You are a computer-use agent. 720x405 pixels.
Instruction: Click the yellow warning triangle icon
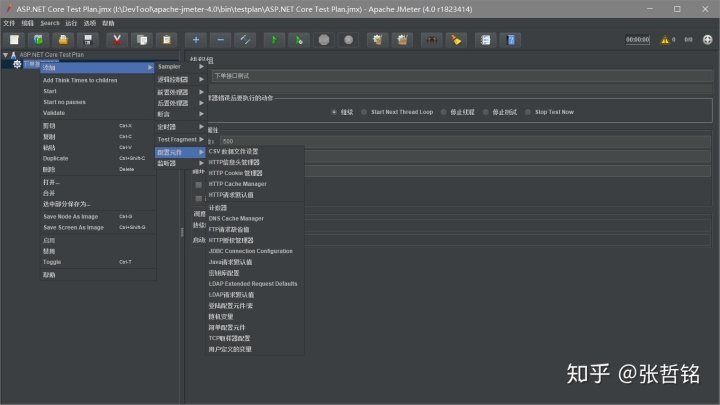pyautogui.click(x=664, y=40)
